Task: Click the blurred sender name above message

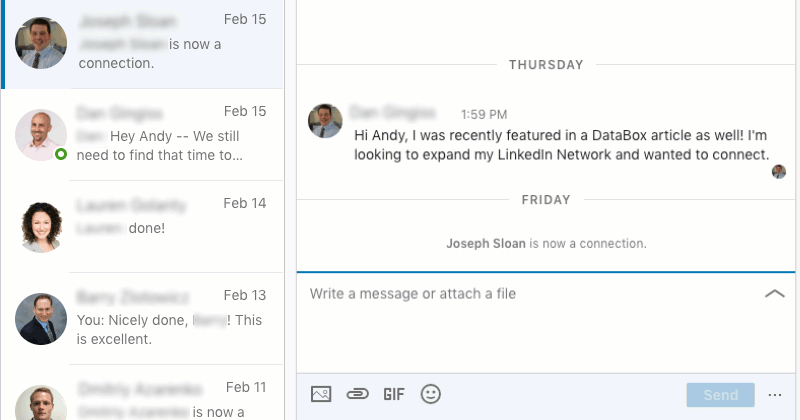Action: click(393, 112)
